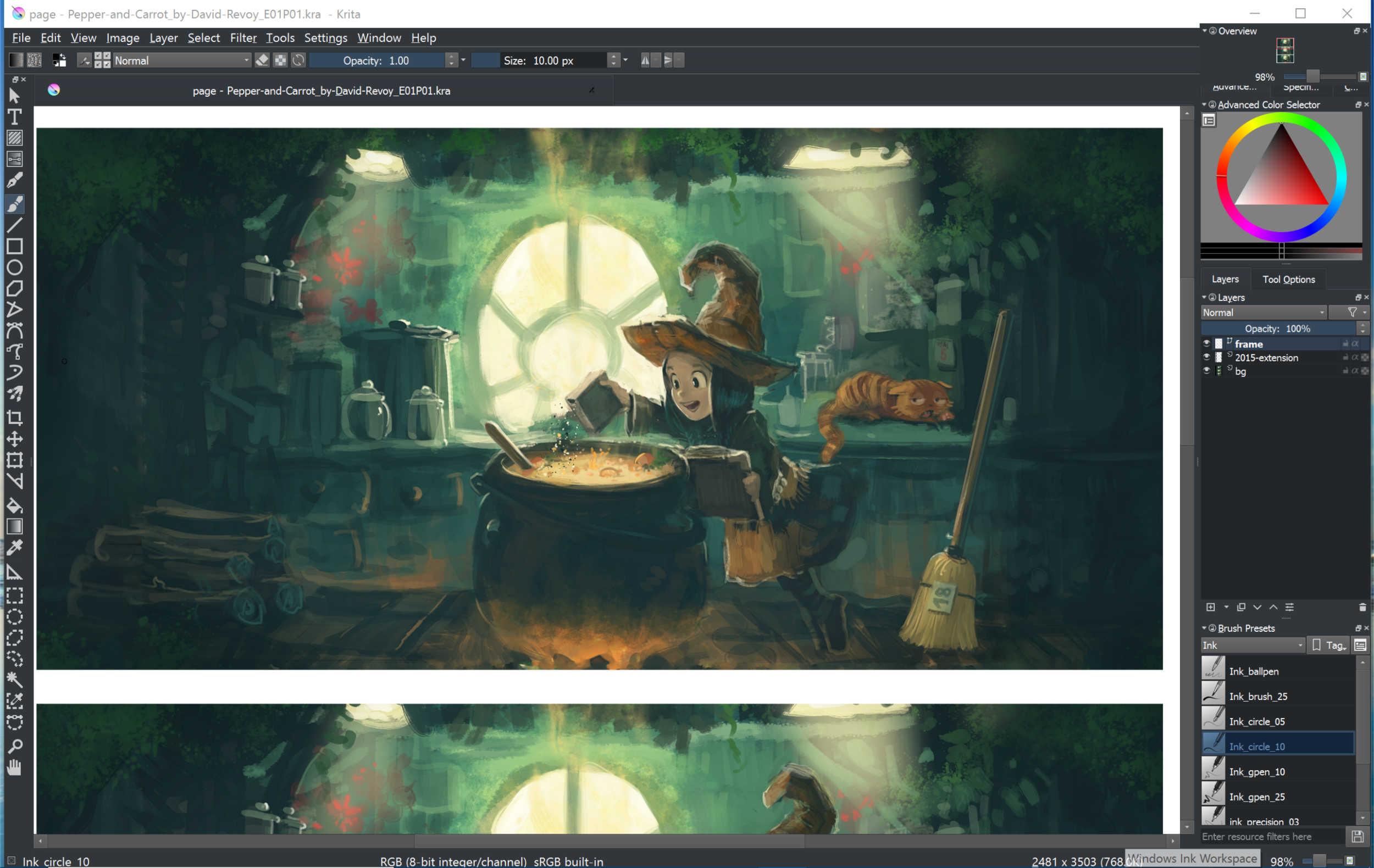Toggle Preserve Alpha checkerboard button
1374x868 pixels.
click(x=280, y=60)
